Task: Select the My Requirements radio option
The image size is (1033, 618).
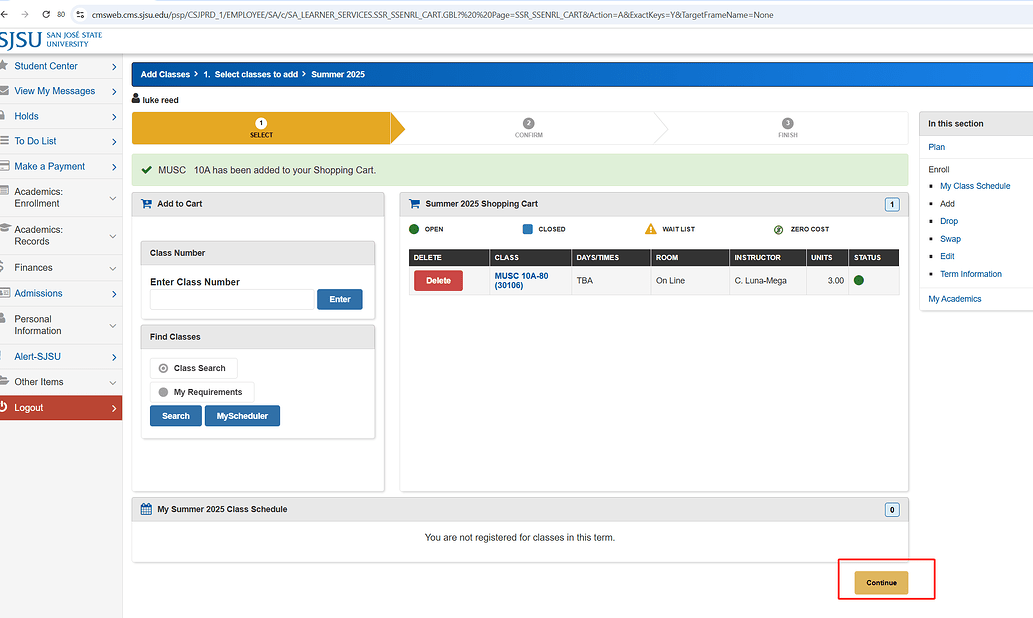Action: click(164, 392)
